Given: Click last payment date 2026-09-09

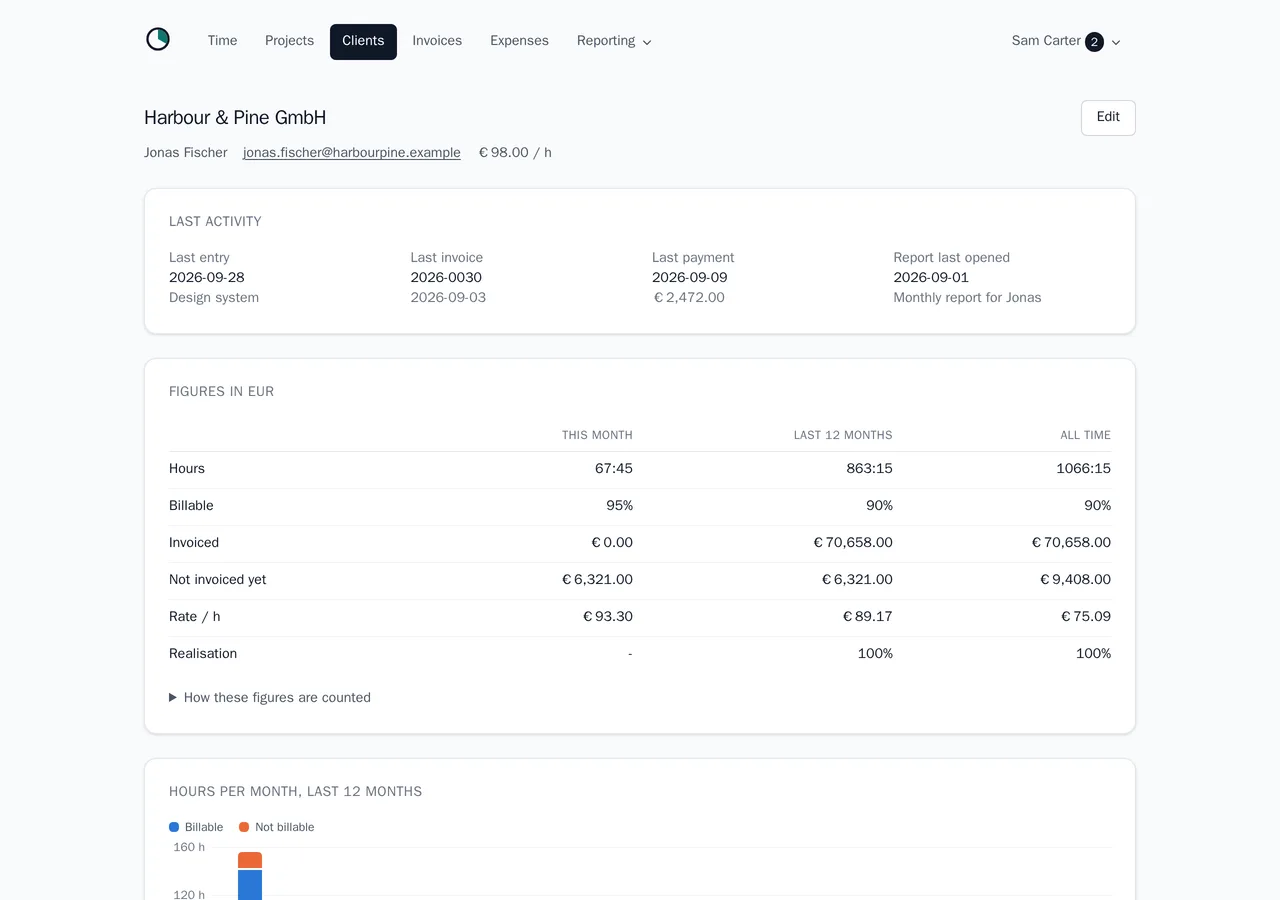Looking at the screenshot, I should click(x=689, y=278).
